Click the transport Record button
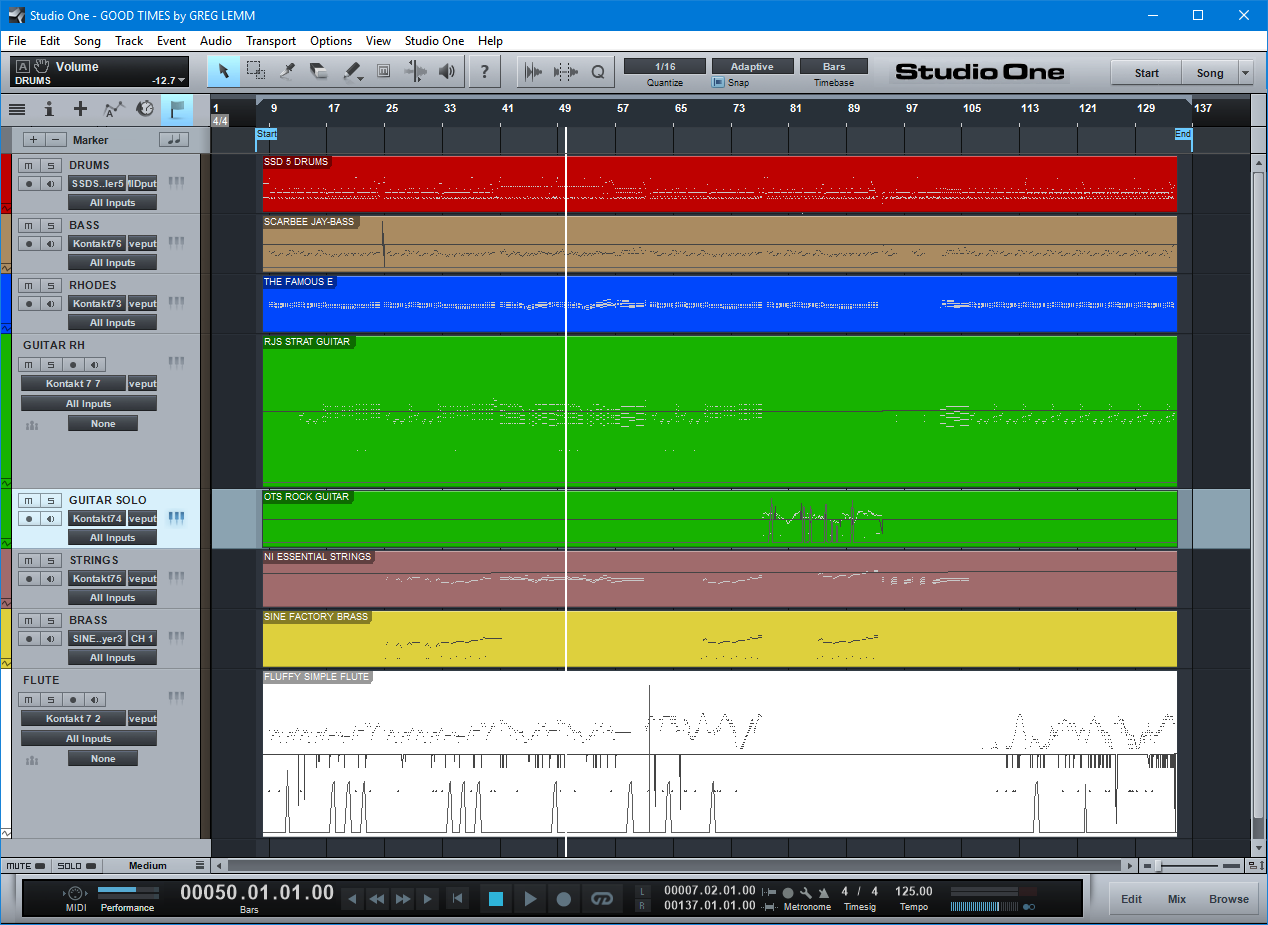 (564, 899)
